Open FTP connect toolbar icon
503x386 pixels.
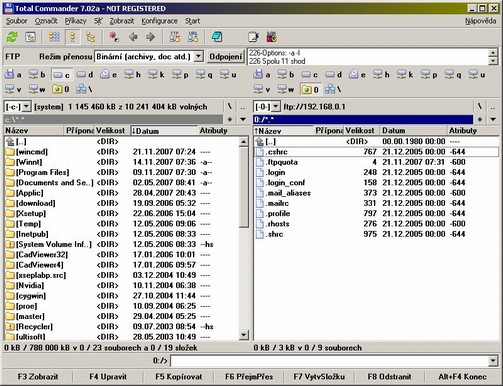click(175, 37)
